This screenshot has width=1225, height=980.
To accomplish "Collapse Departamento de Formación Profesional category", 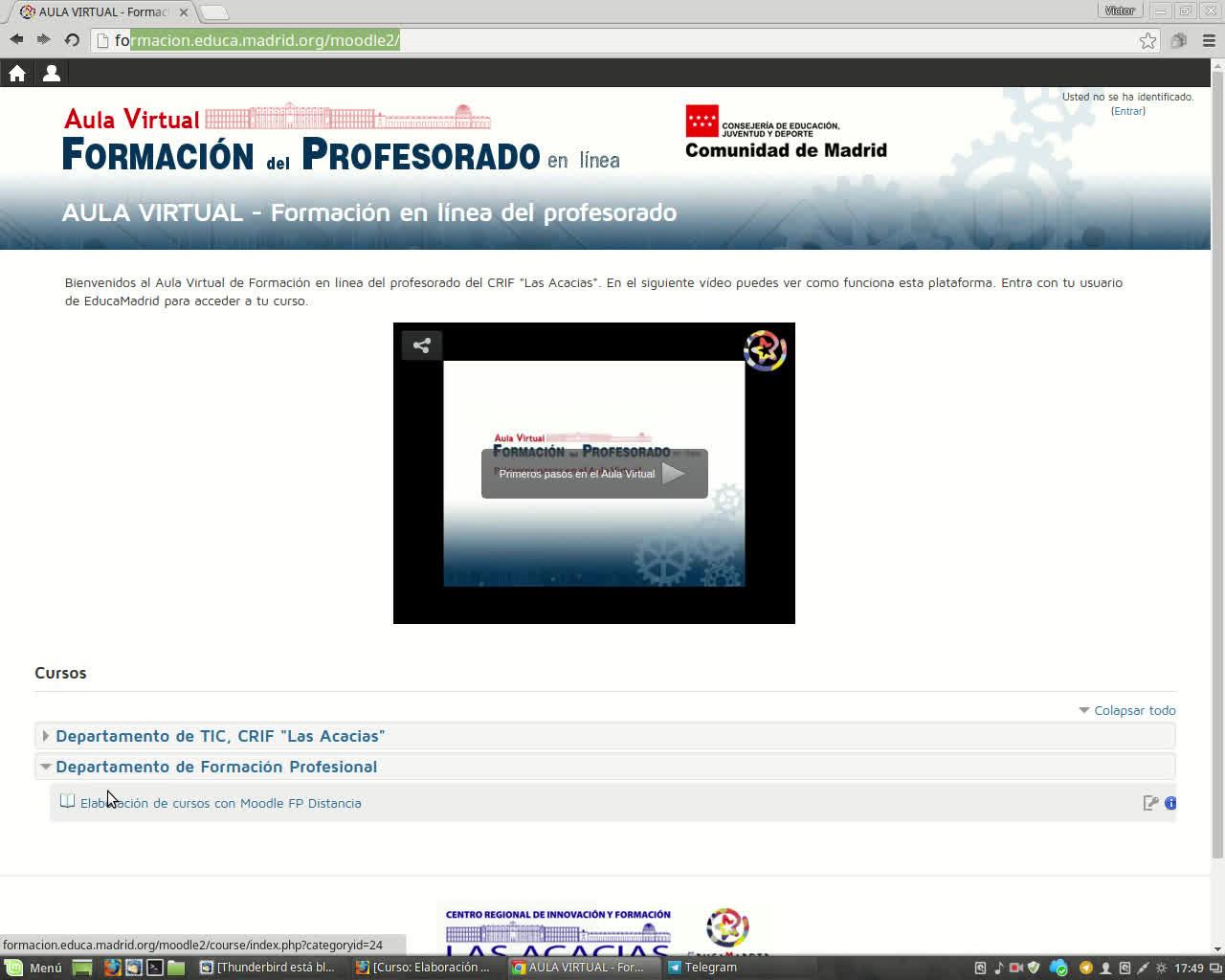I will point(45,767).
